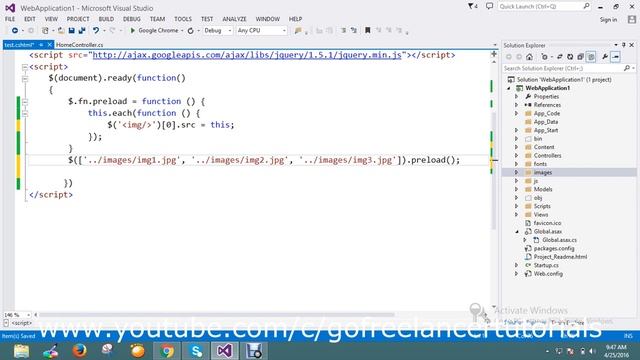
Task: Select favicon.ico in Solution Explorer
Action: pyautogui.click(x=547, y=223)
